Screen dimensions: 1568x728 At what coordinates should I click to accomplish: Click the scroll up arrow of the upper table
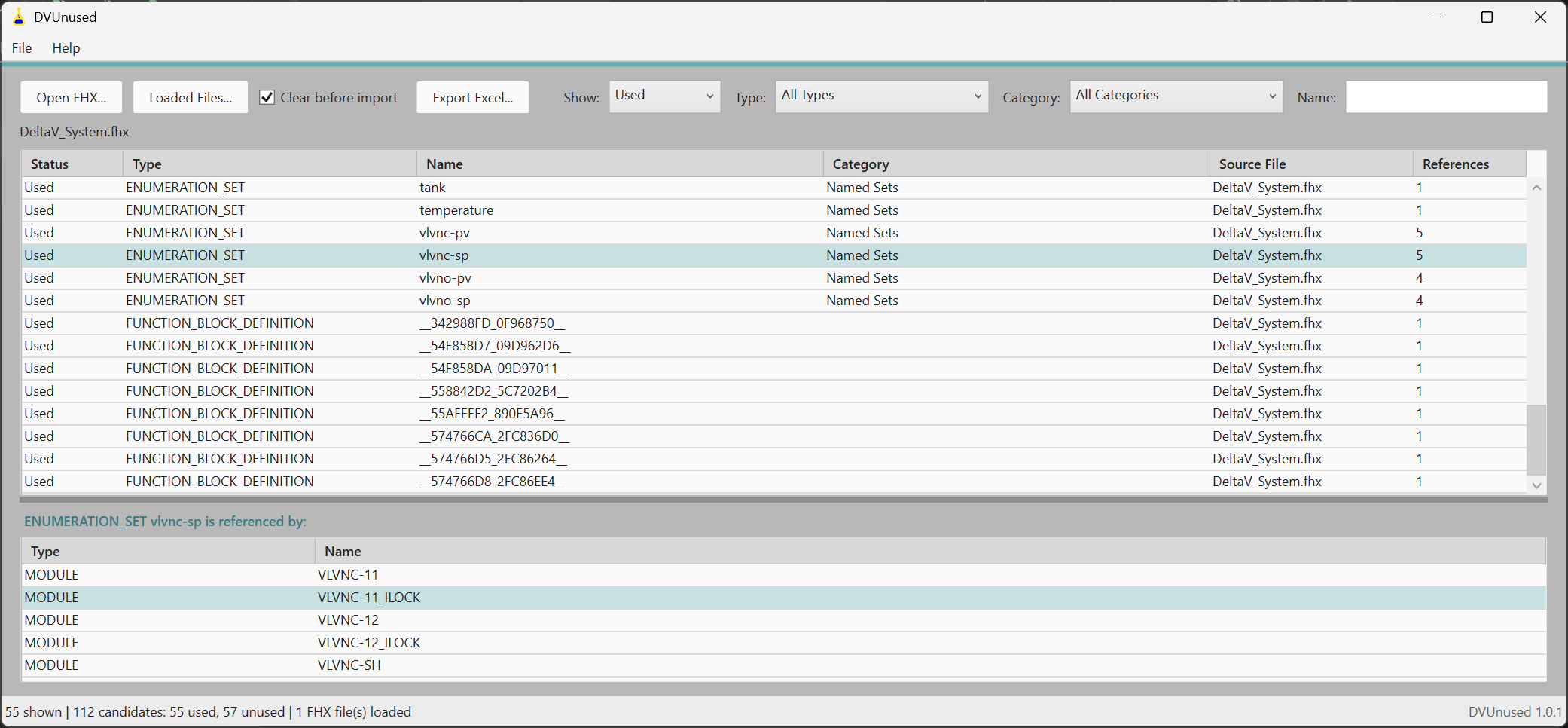1536,188
